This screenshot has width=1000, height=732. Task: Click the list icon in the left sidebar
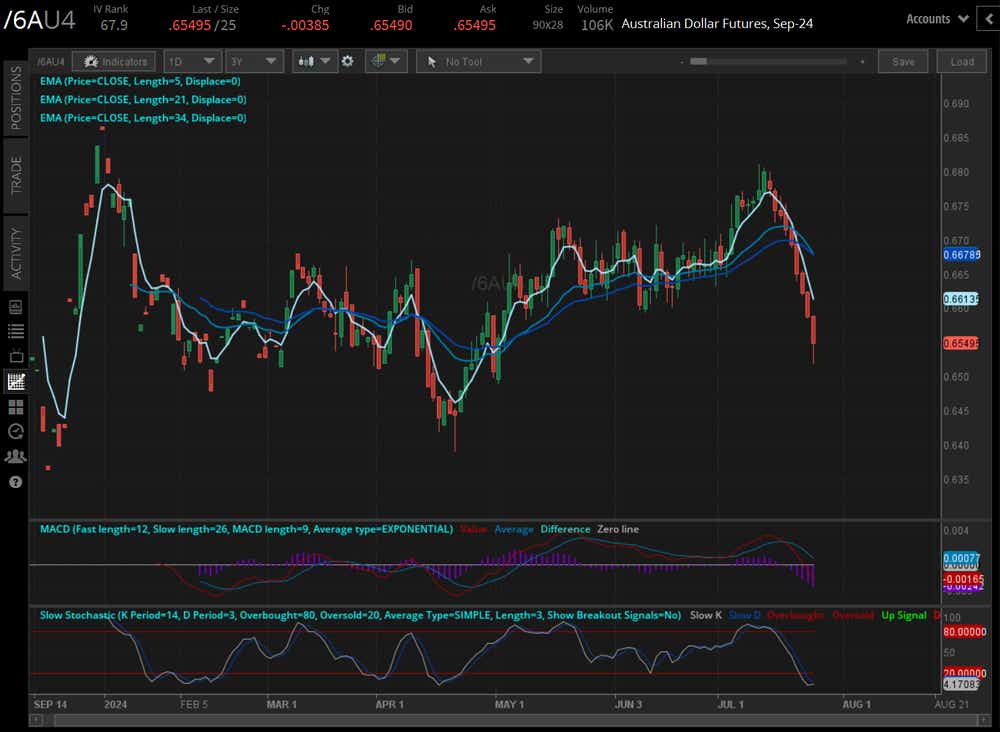[x=13, y=331]
